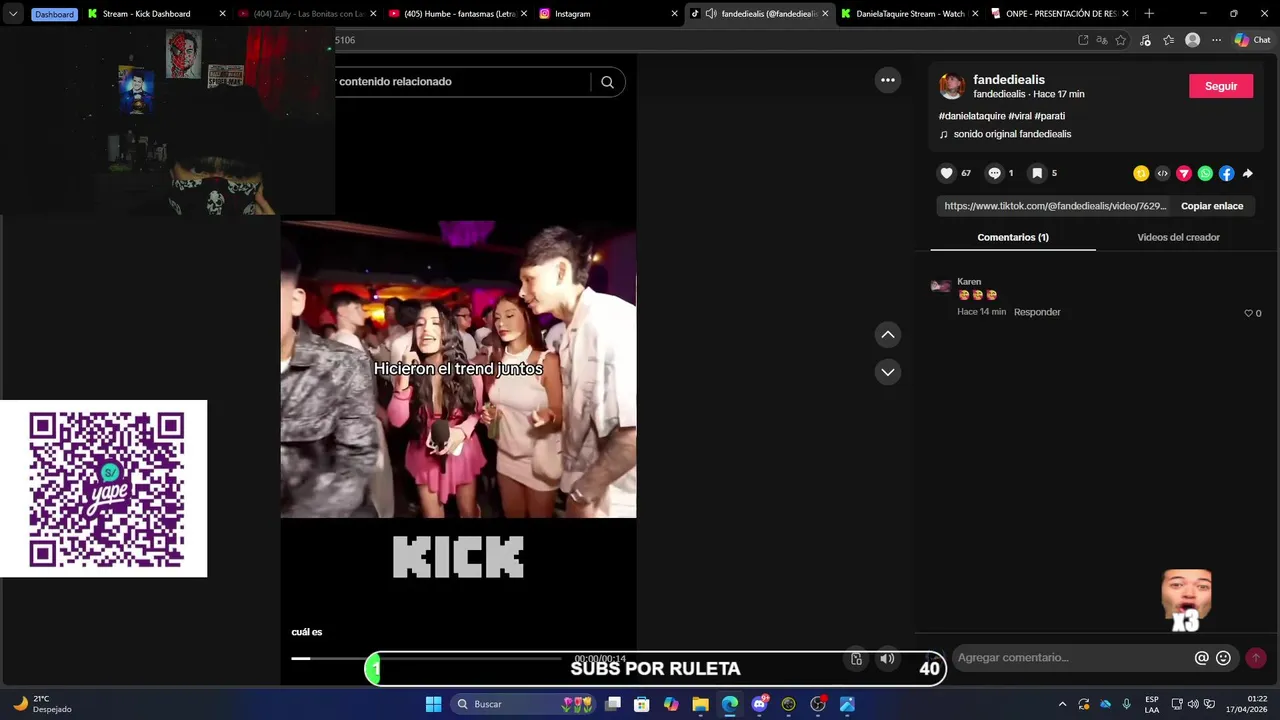The width and height of the screenshot is (1280, 720).
Task: Click the #parati hashtag
Action: click(x=1050, y=116)
